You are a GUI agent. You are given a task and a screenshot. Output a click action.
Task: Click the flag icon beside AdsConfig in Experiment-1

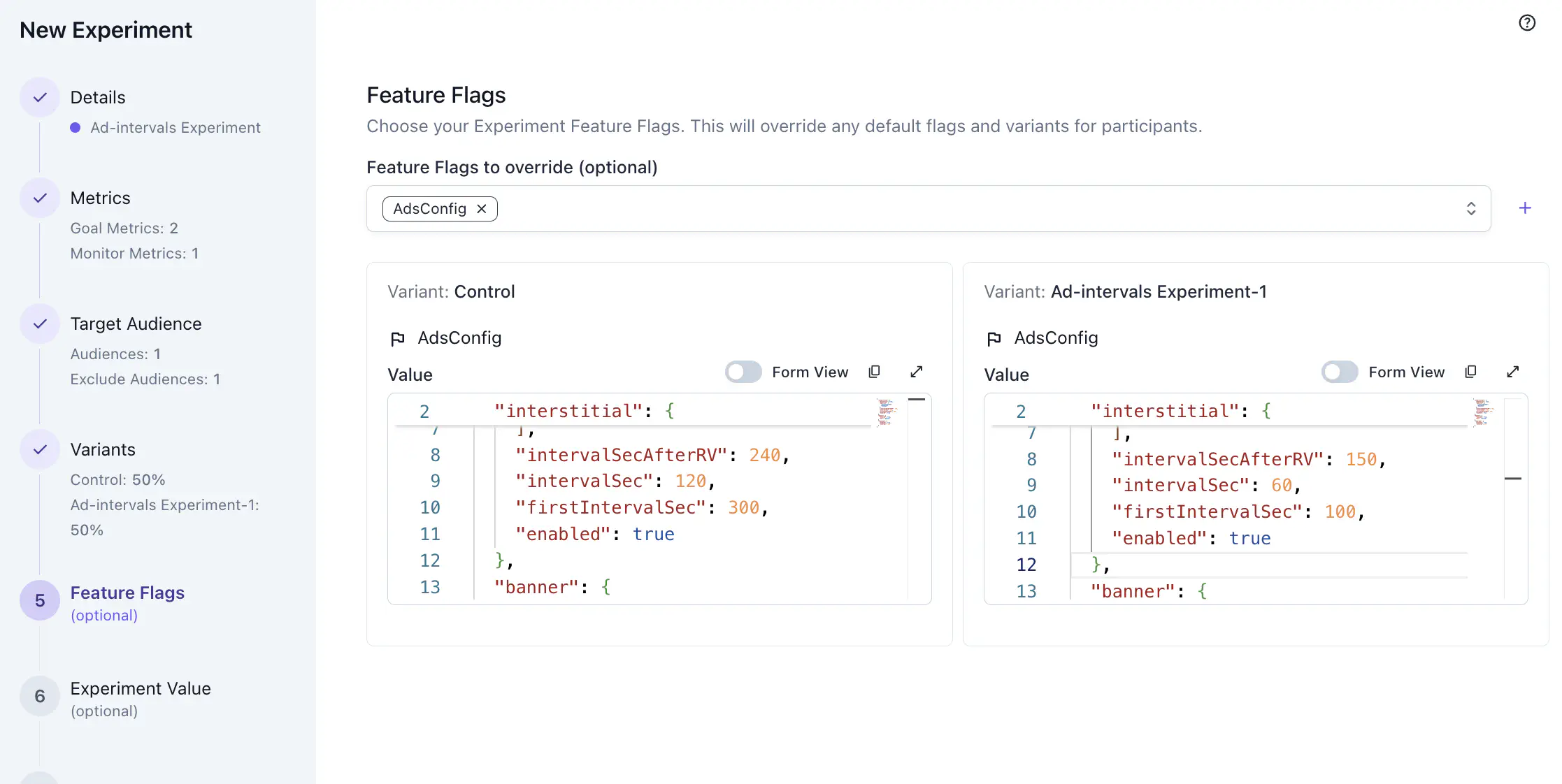[x=994, y=338]
